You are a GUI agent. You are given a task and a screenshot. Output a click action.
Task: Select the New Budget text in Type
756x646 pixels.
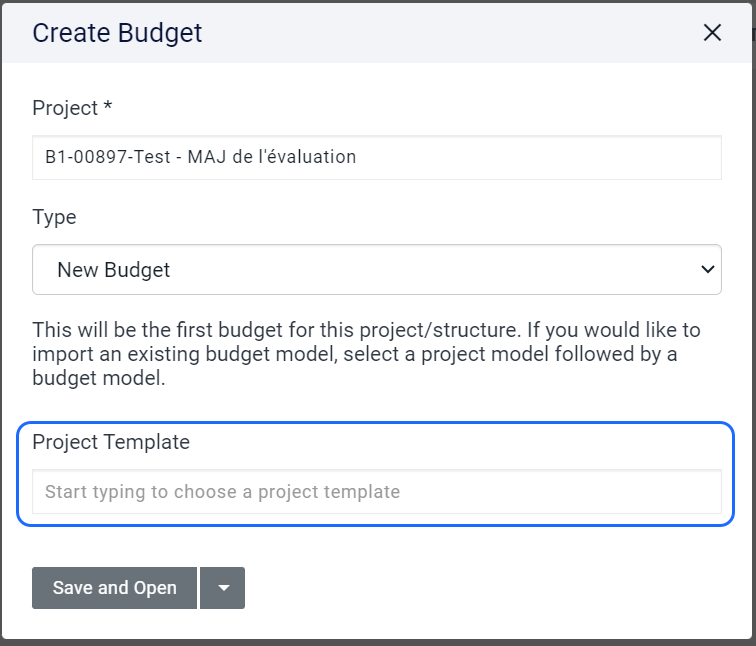pos(113,269)
